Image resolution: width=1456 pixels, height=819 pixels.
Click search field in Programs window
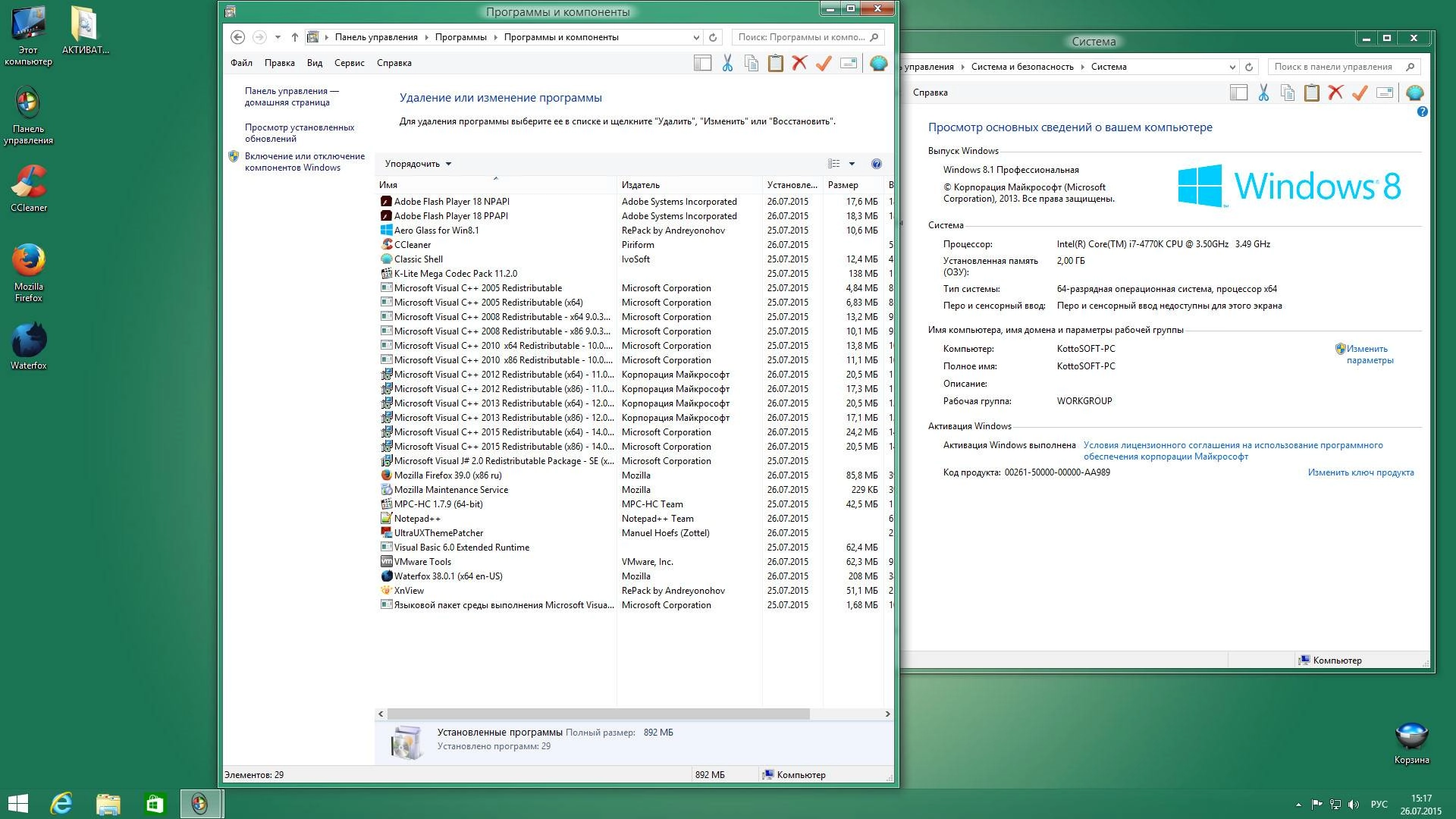(x=807, y=37)
